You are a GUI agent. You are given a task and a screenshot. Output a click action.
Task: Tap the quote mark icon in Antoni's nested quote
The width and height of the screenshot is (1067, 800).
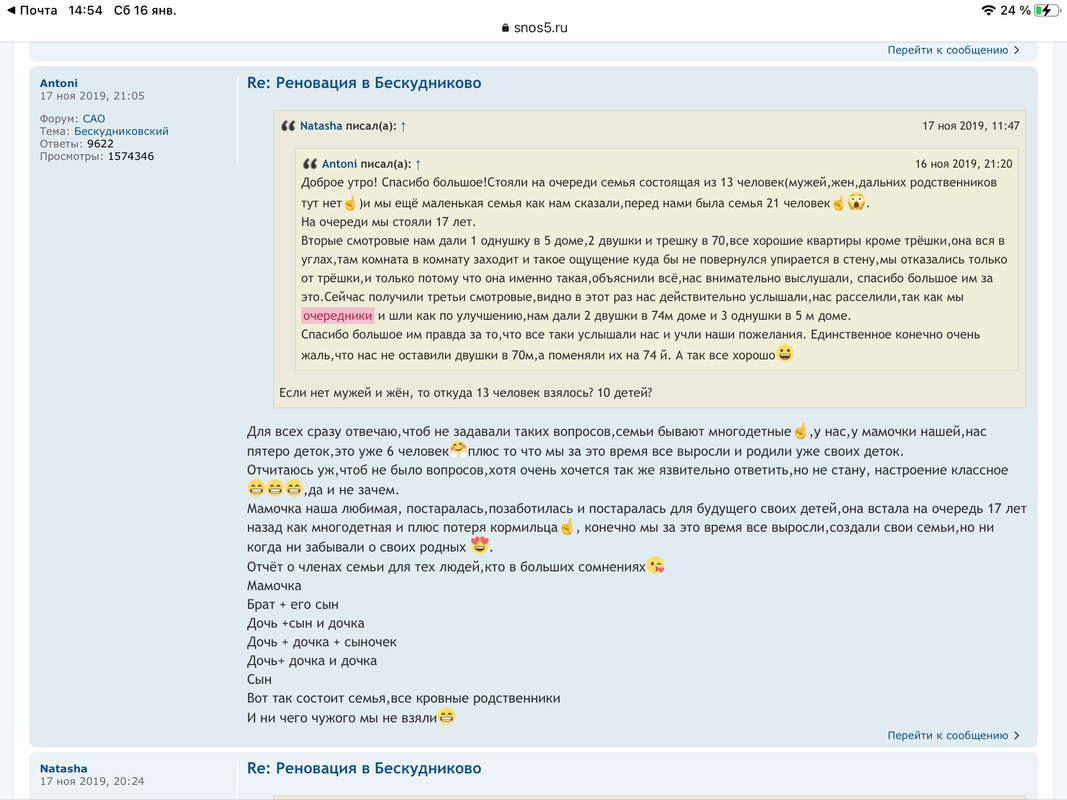tap(310, 164)
